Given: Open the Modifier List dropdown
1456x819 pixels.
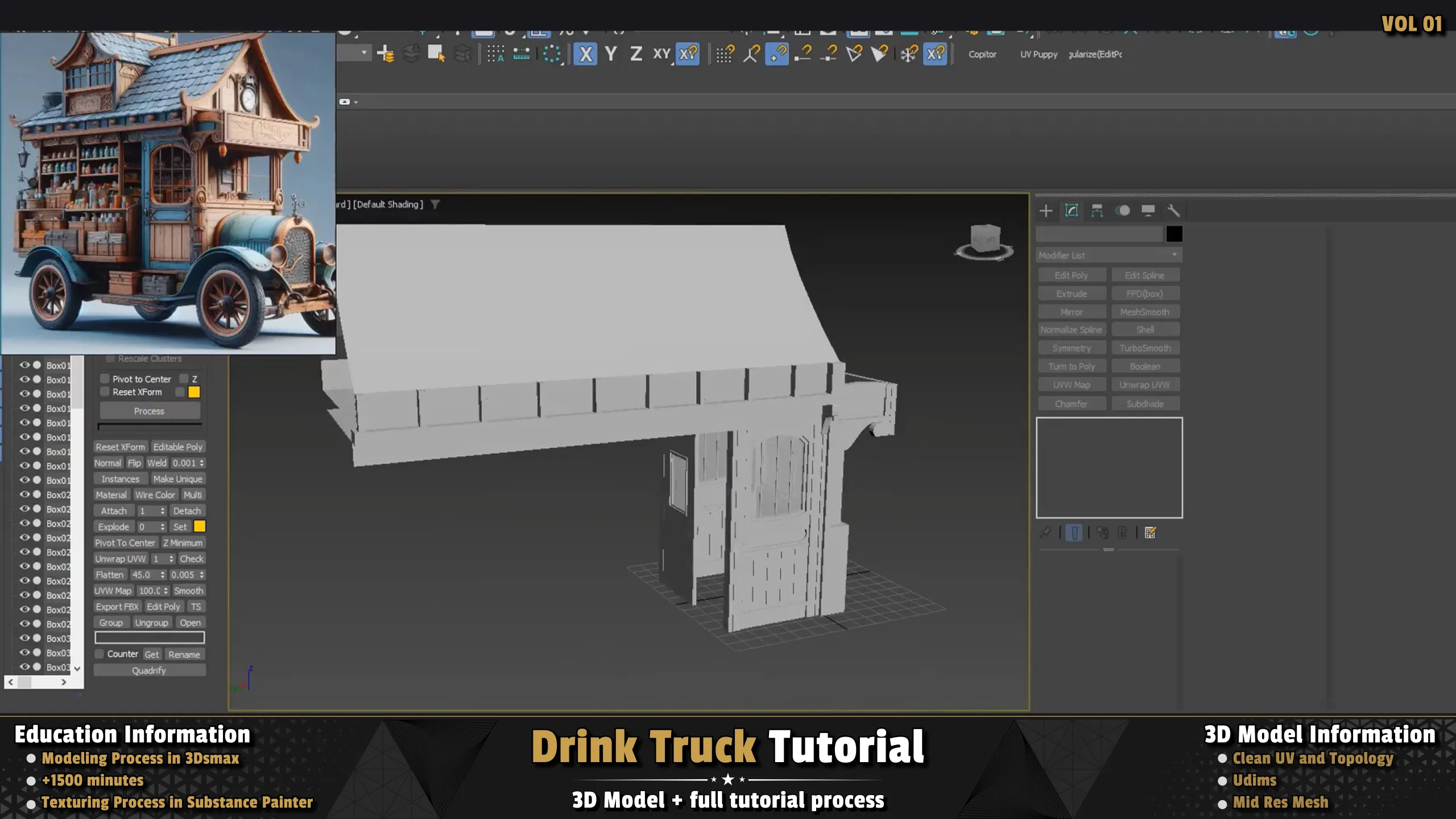Looking at the screenshot, I should coord(1108,255).
